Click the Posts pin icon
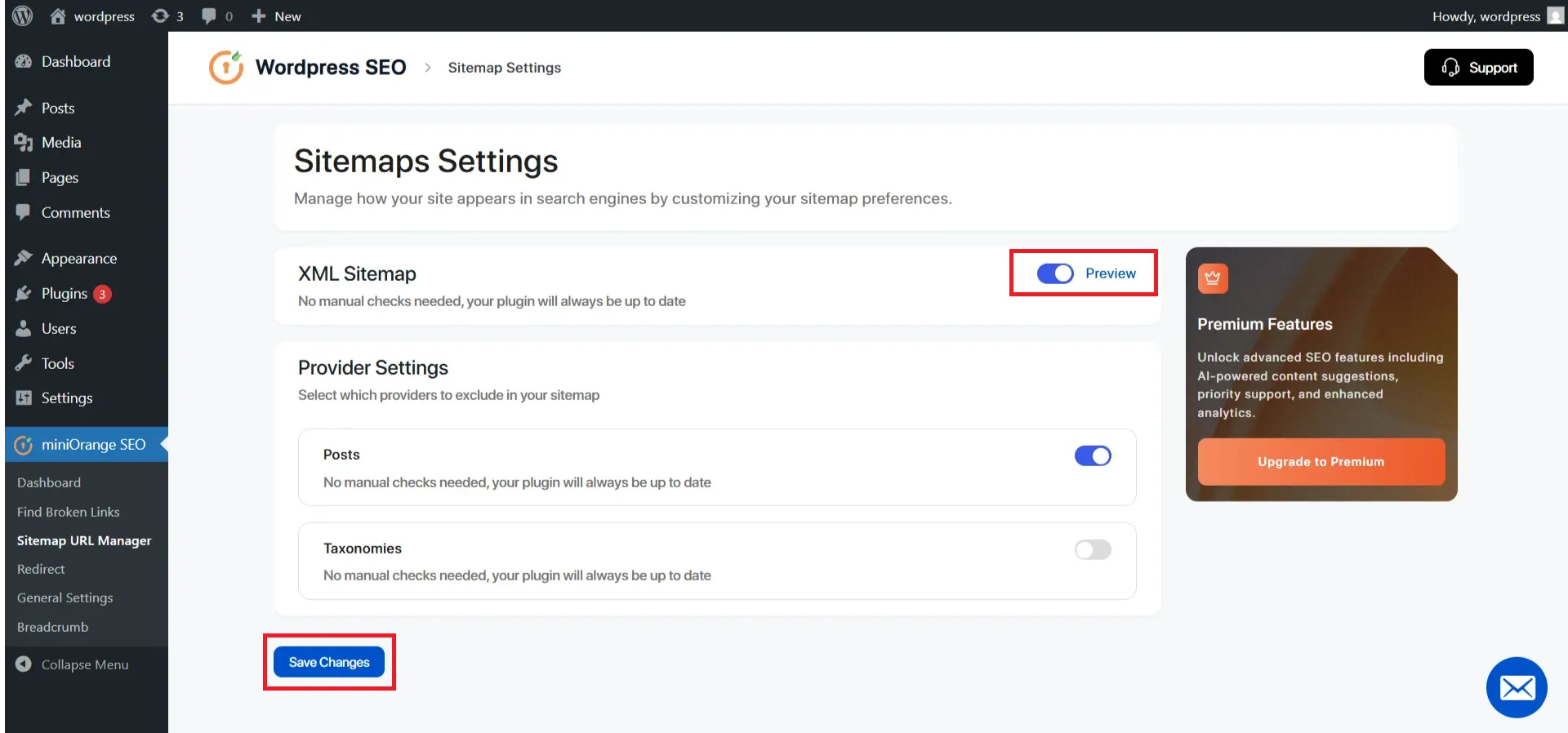Image resolution: width=1568 pixels, height=733 pixels. 24,108
